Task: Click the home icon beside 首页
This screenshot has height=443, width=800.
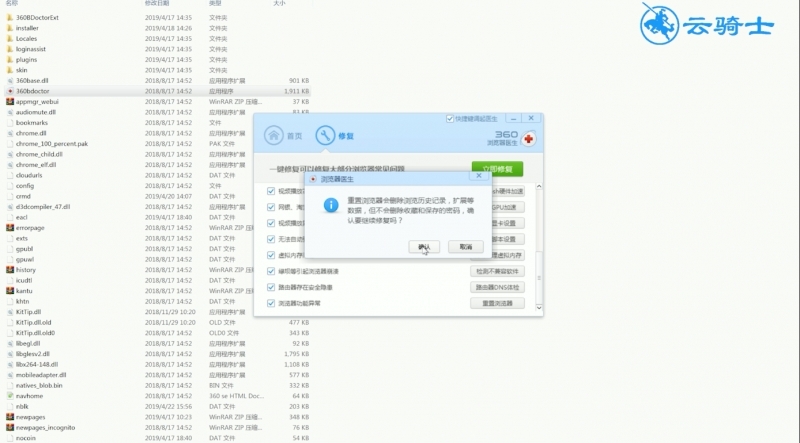Action: click(273, 135)
